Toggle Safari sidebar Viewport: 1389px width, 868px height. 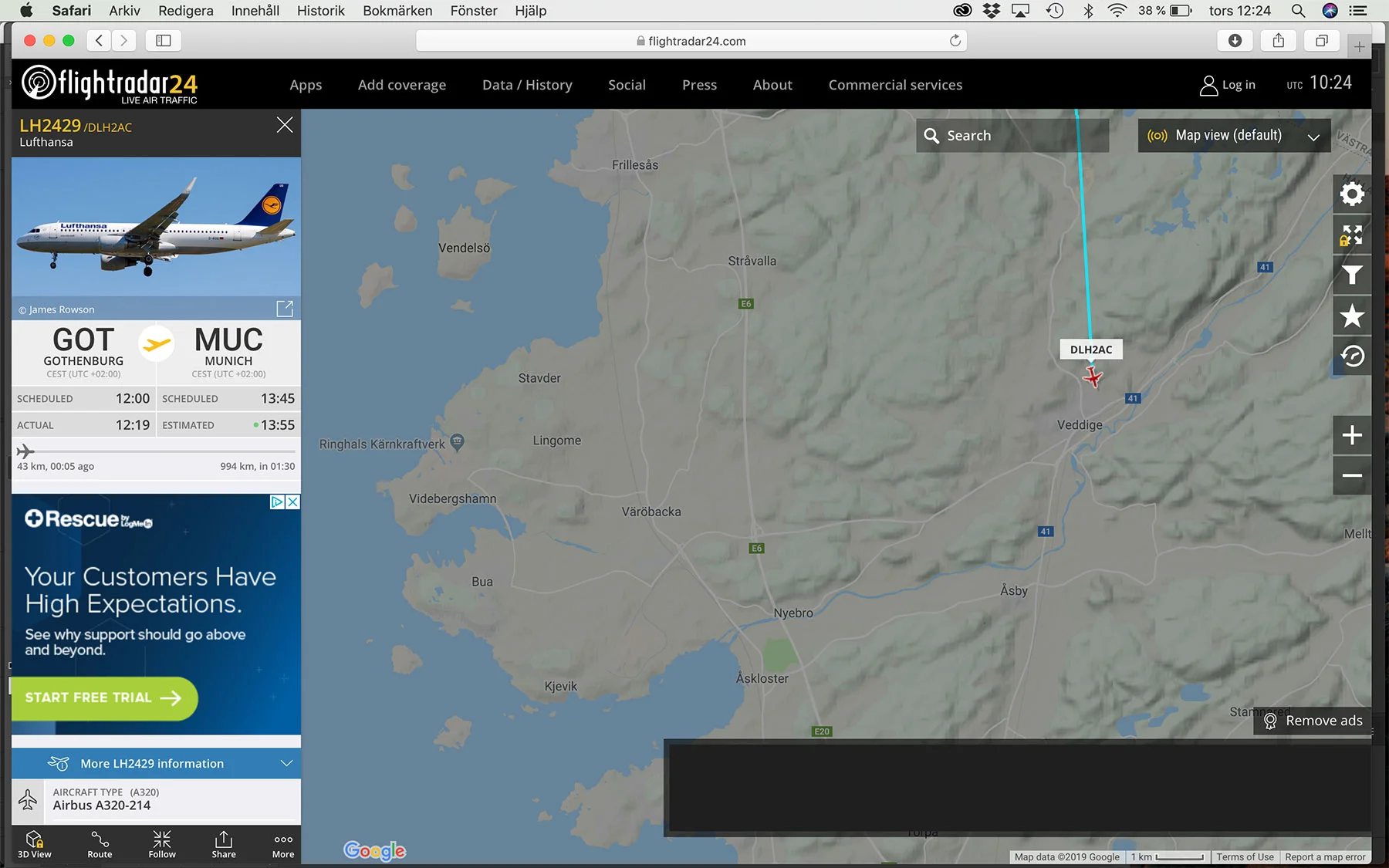click(164, 41)
